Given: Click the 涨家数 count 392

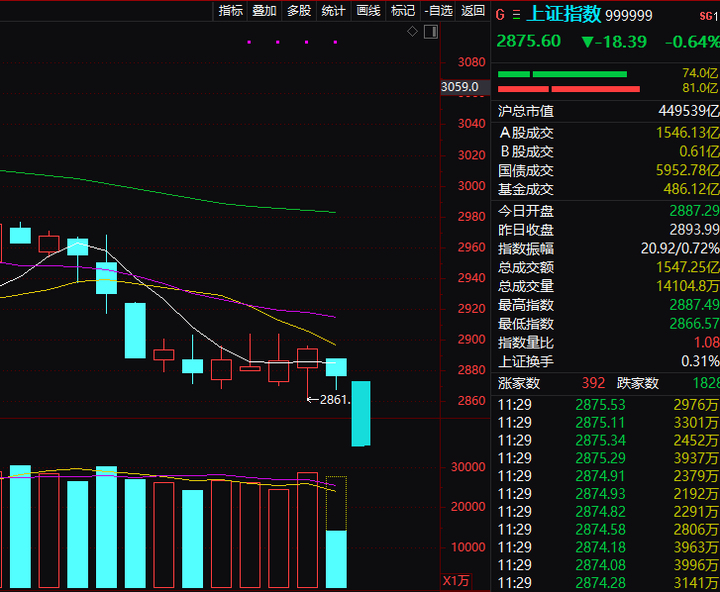Looking at the screenshot, I should 593,383.
